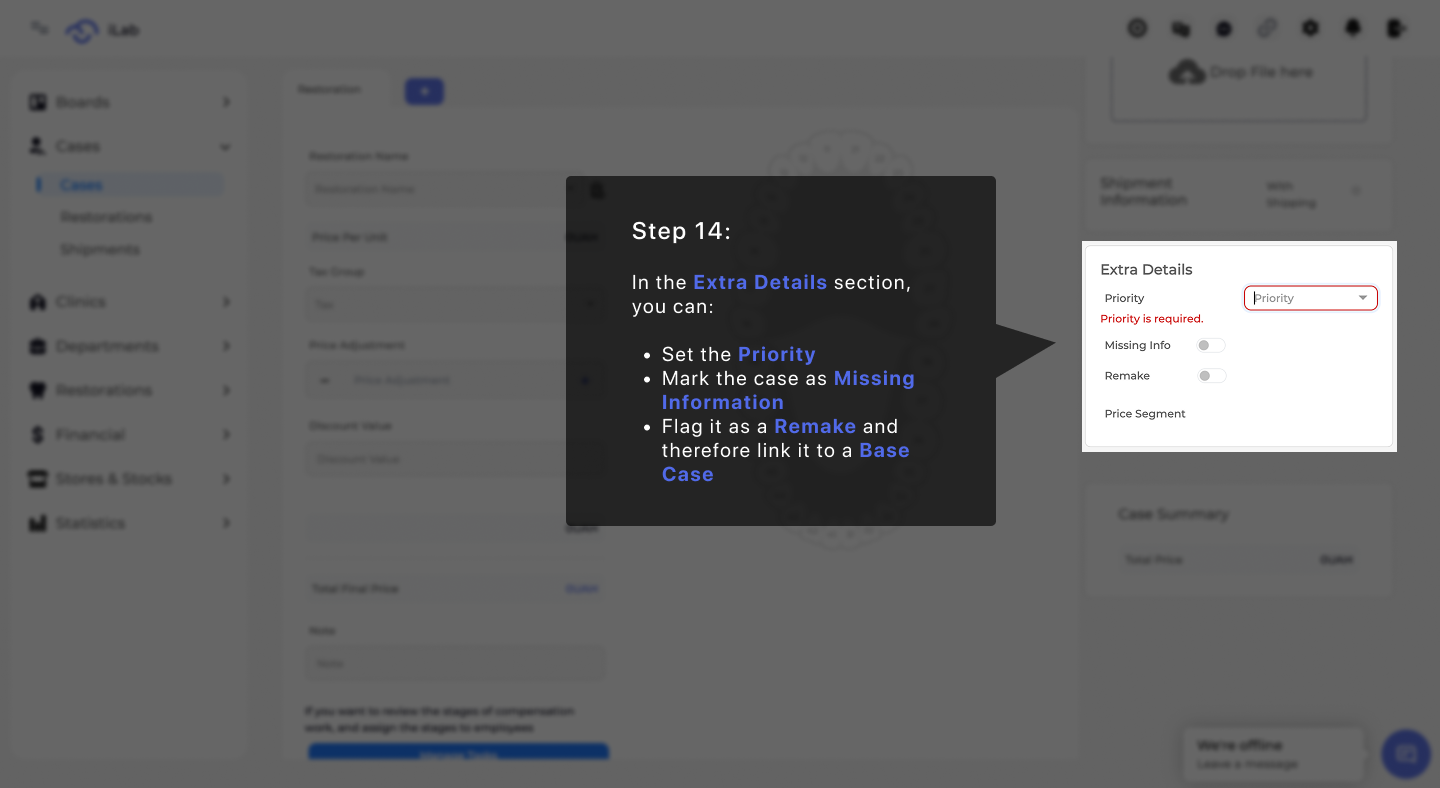Screen dimensions: 1440x788
Task: Click the Boards sidebar icon
Action: pyautogui.click(x=38, y=102)
